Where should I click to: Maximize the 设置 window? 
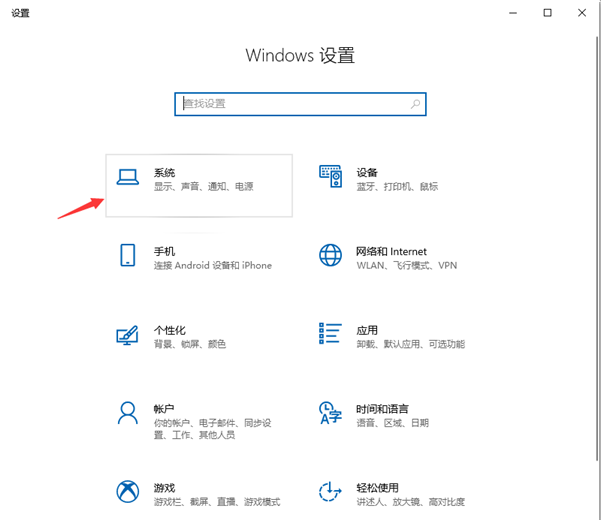coord(547,13)
